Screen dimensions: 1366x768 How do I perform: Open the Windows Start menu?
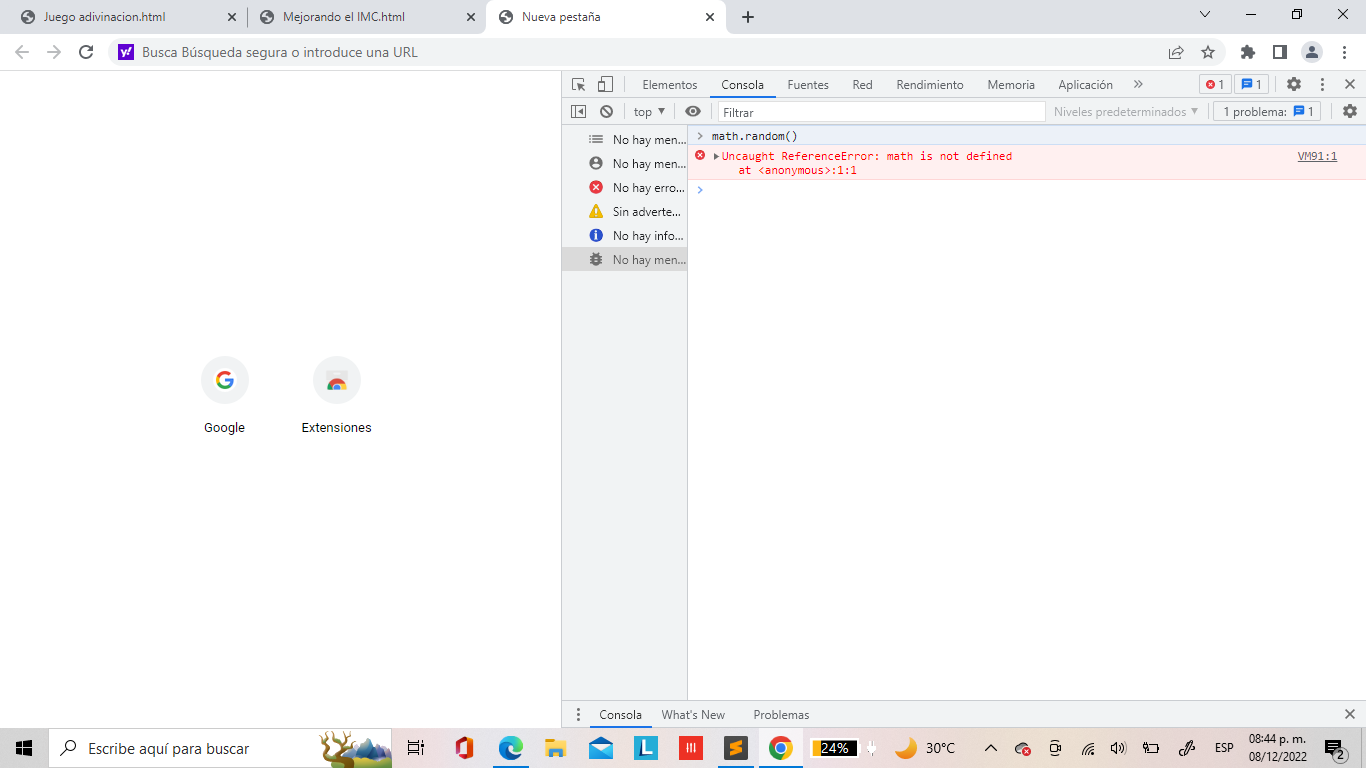coord(24,748)
